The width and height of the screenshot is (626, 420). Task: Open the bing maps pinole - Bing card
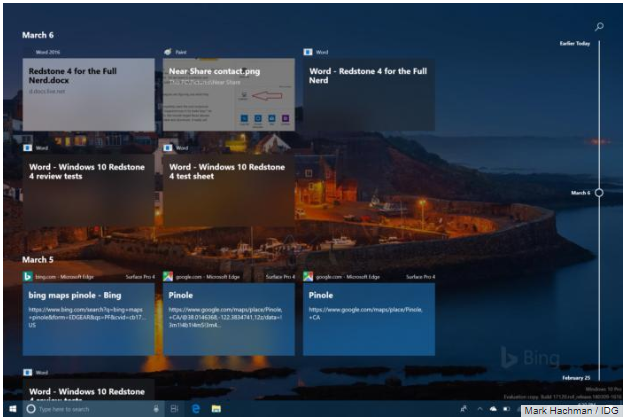(89, 319)
